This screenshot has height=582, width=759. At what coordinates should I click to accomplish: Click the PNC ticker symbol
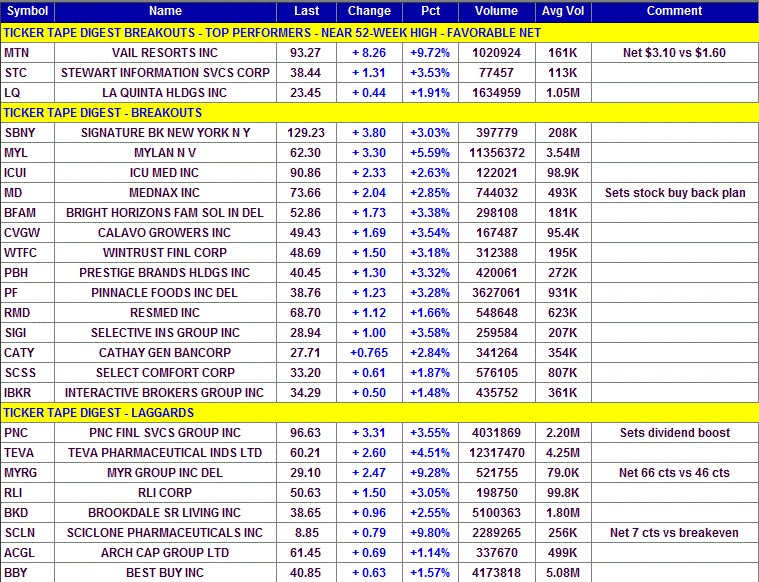(16, 432)
